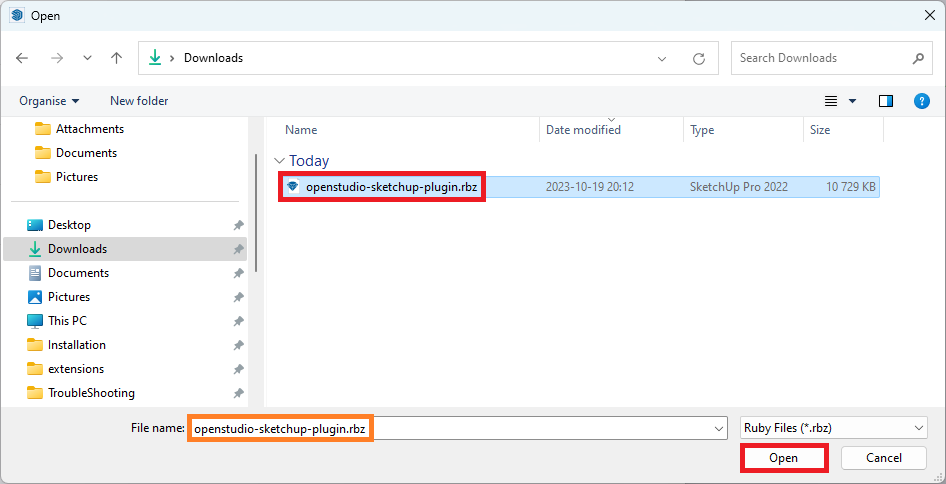Collapse the Today group

pos(279,161)
